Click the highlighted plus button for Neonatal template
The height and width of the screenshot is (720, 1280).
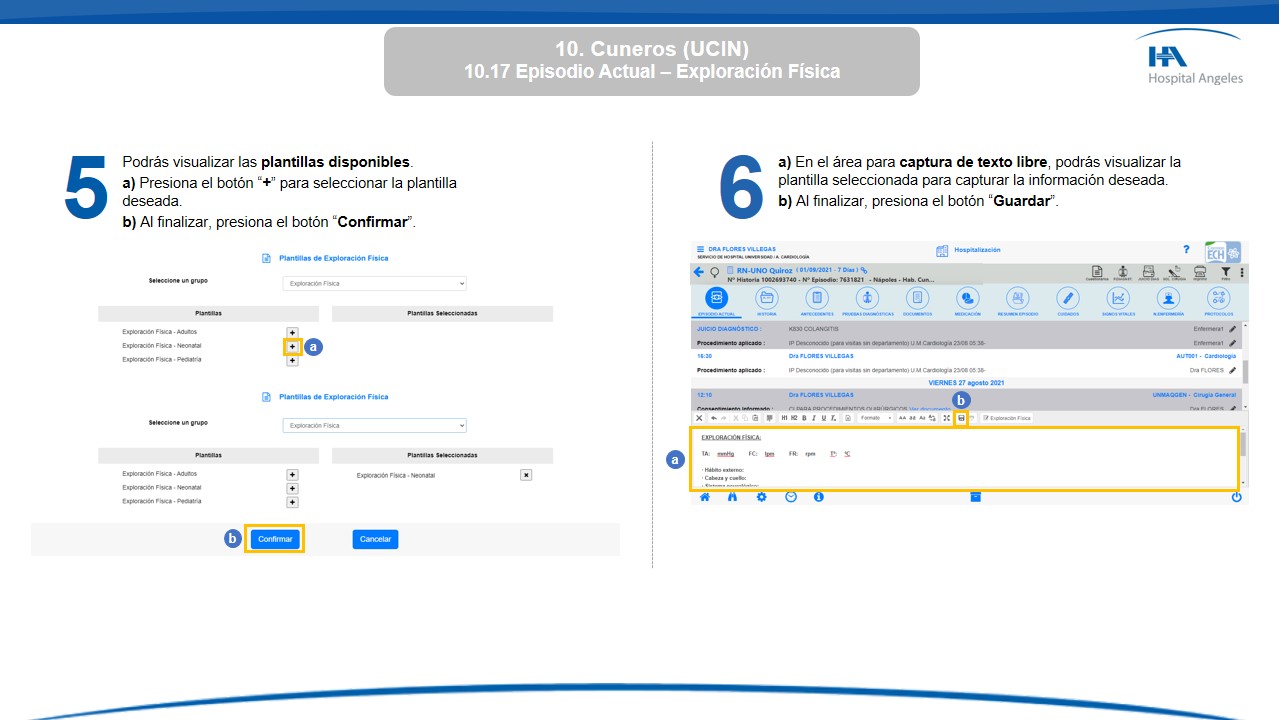pos(292,347)
